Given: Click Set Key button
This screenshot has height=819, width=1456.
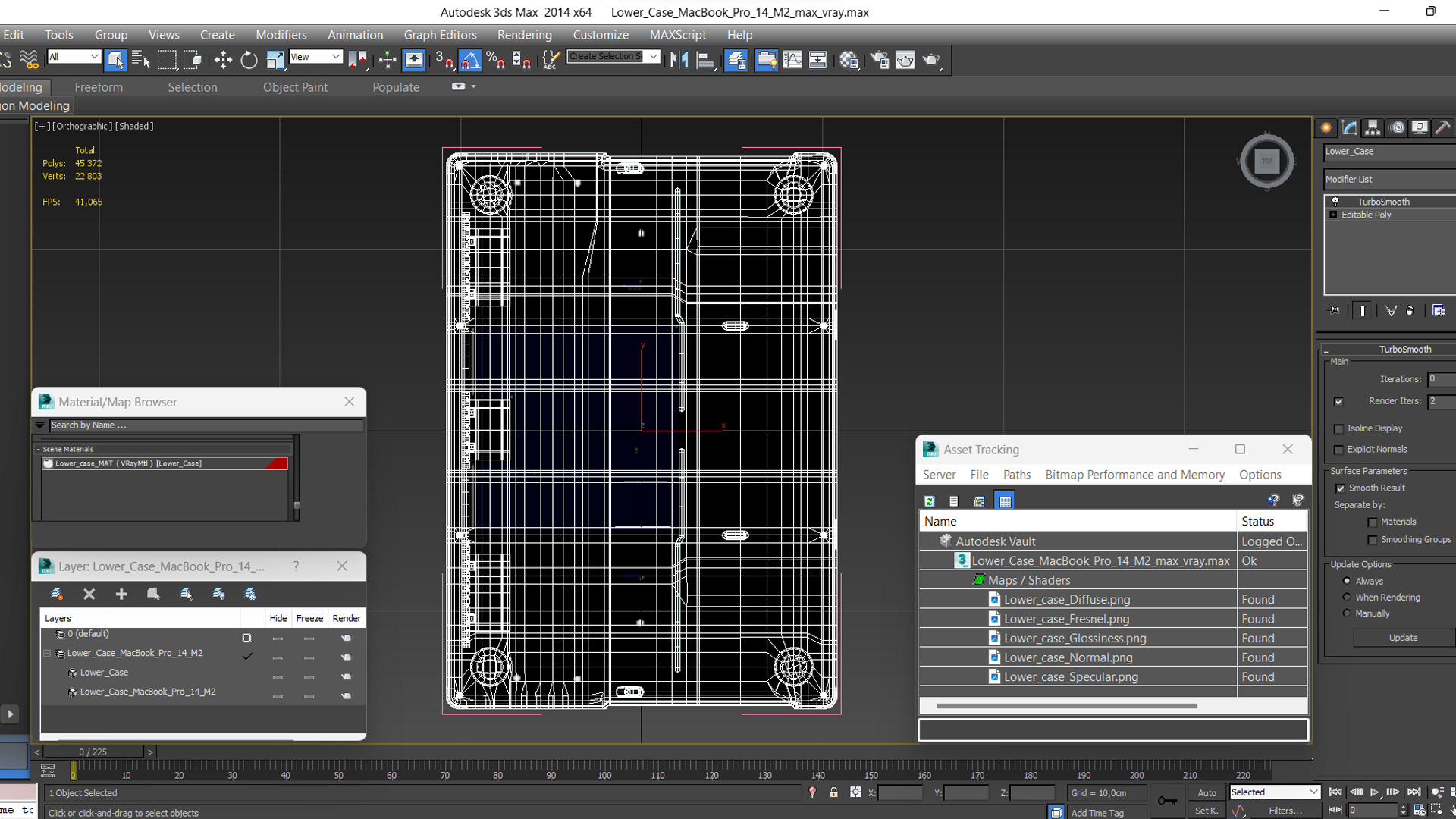Looking at the screenshot, I should (x=1207, y=811).
